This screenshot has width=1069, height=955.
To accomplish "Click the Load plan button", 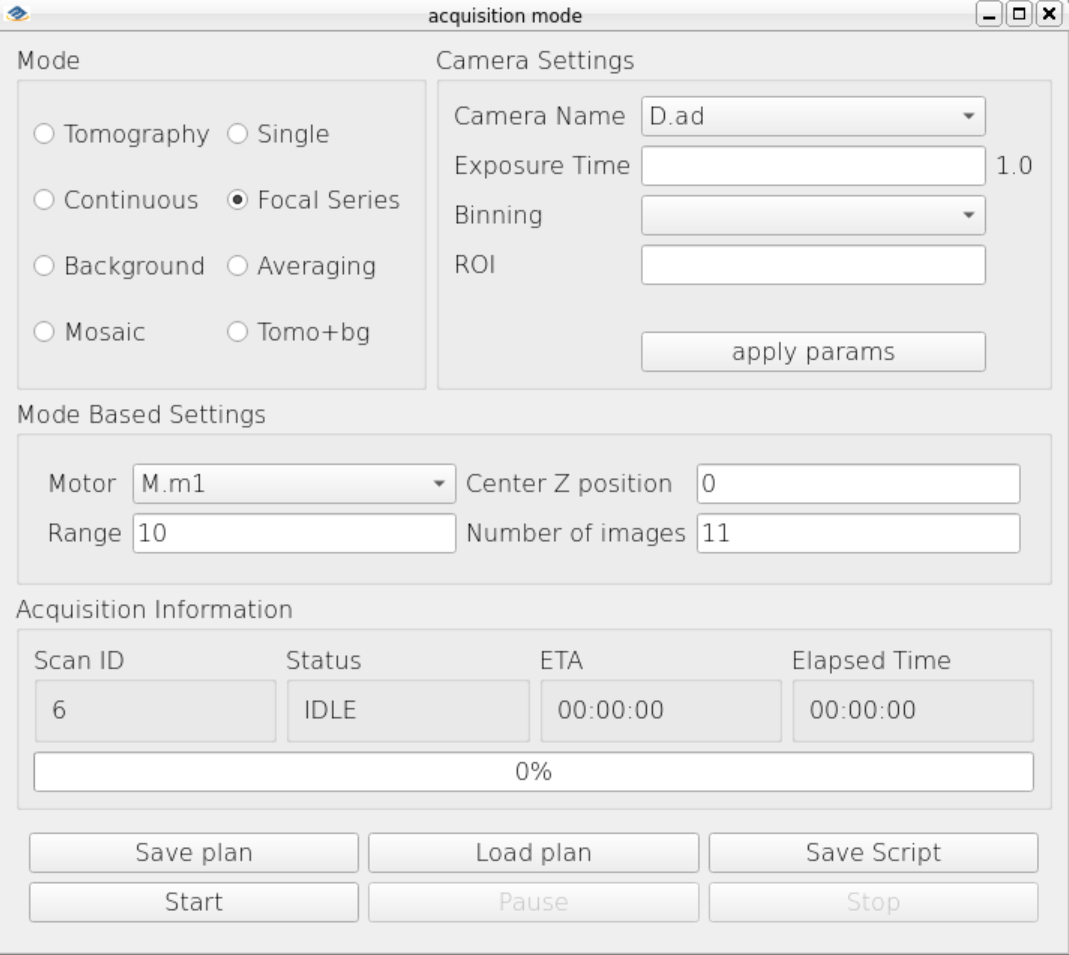I will [x=534, y=853].
